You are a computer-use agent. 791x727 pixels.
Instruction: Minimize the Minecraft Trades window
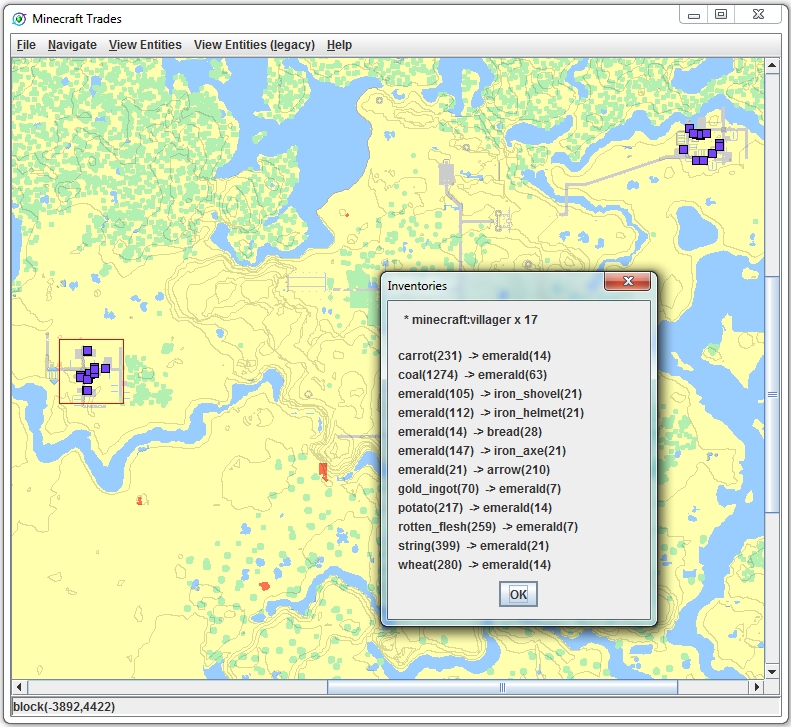694,15
